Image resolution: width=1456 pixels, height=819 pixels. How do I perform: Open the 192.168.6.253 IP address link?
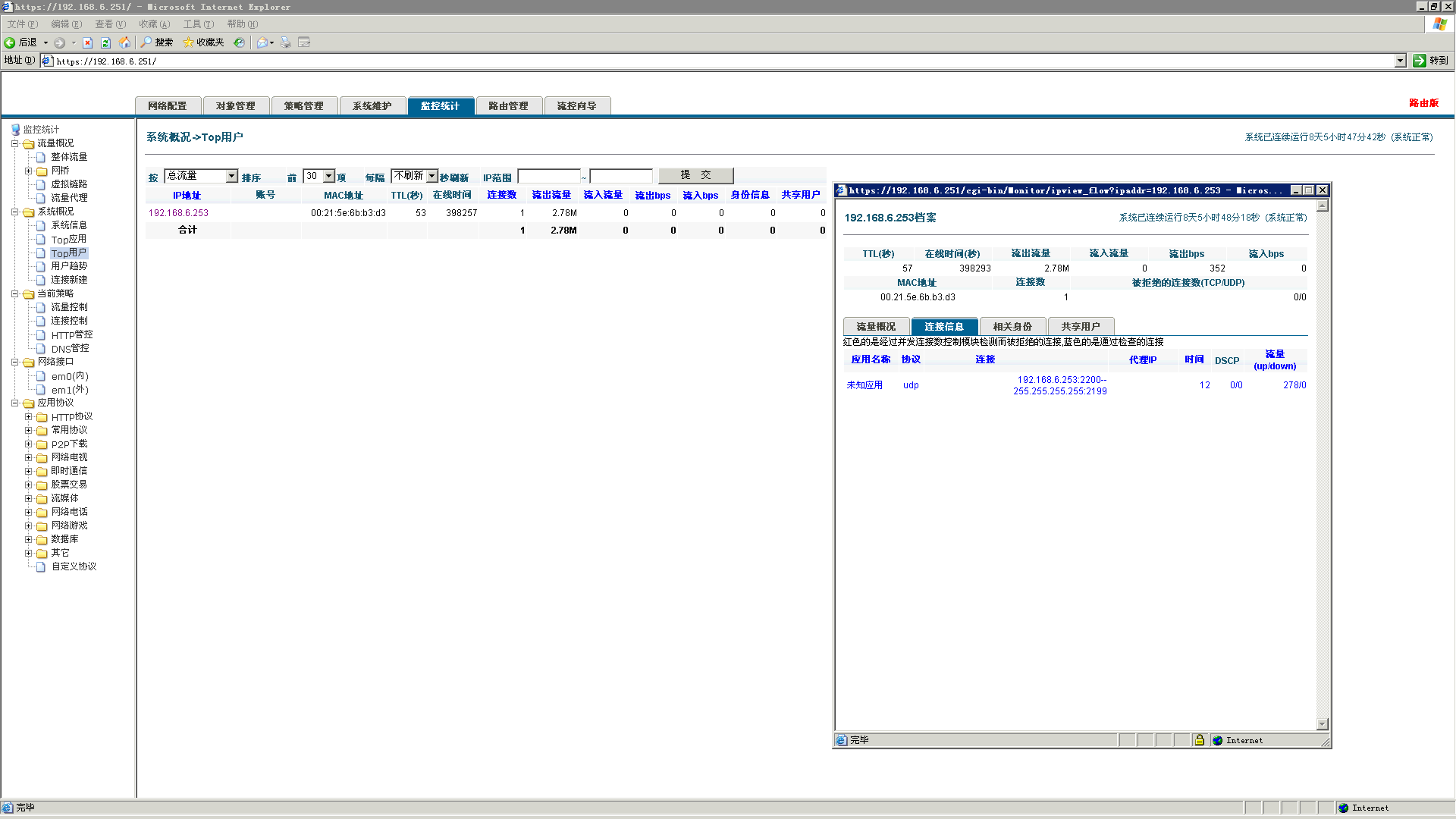point(178,213)
